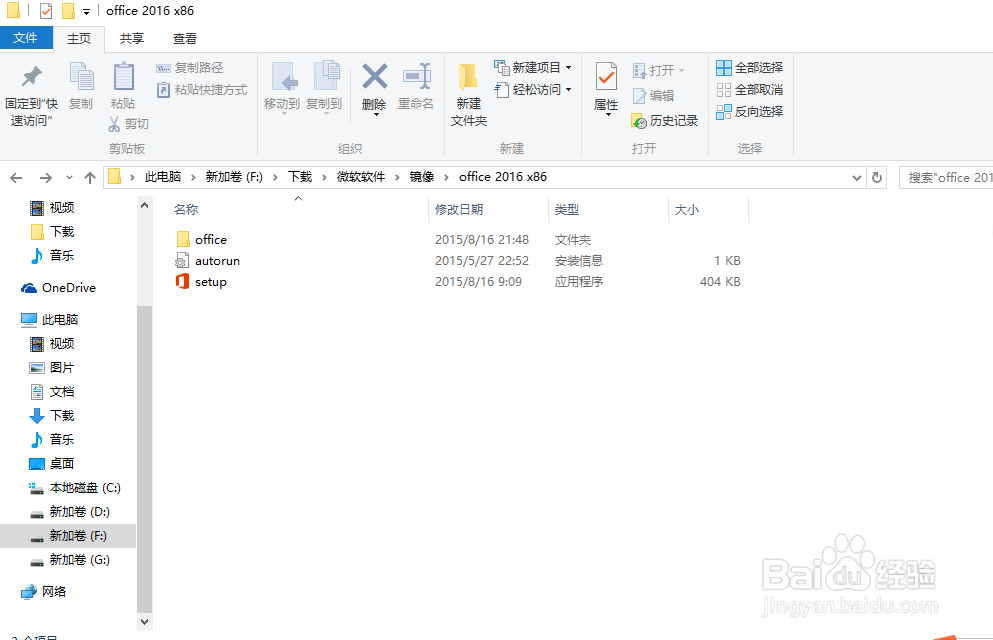
Task: Select the setup application file
Action: (x=210, y=282)
